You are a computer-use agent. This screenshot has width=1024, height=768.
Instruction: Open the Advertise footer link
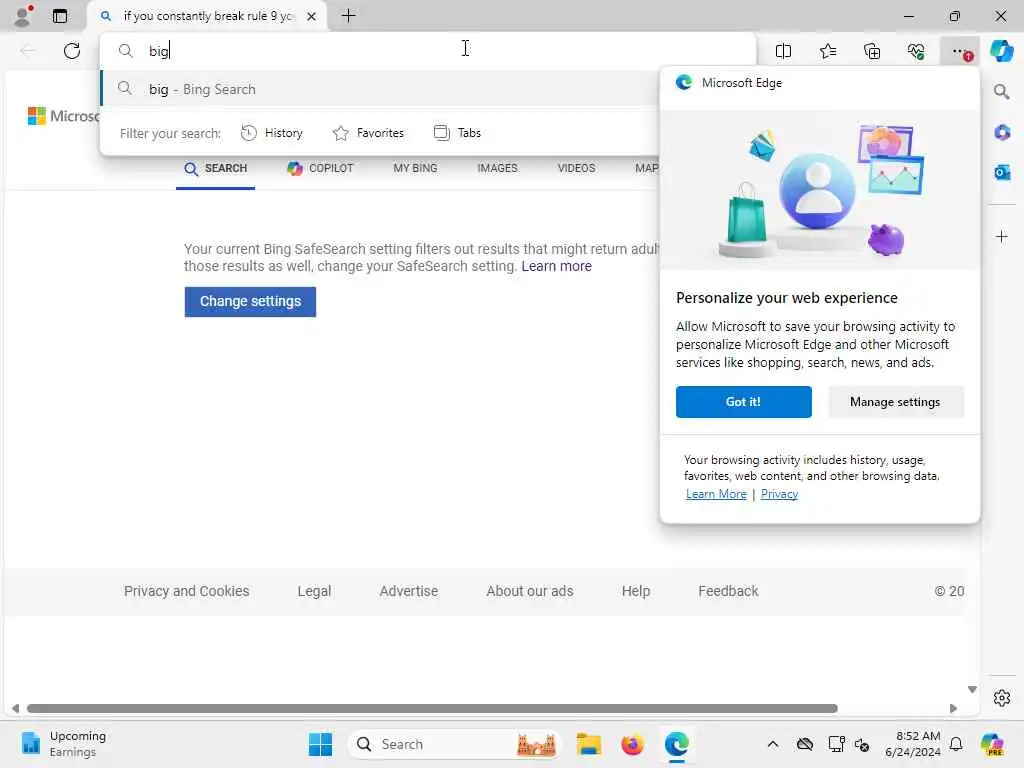click(409, 591)
